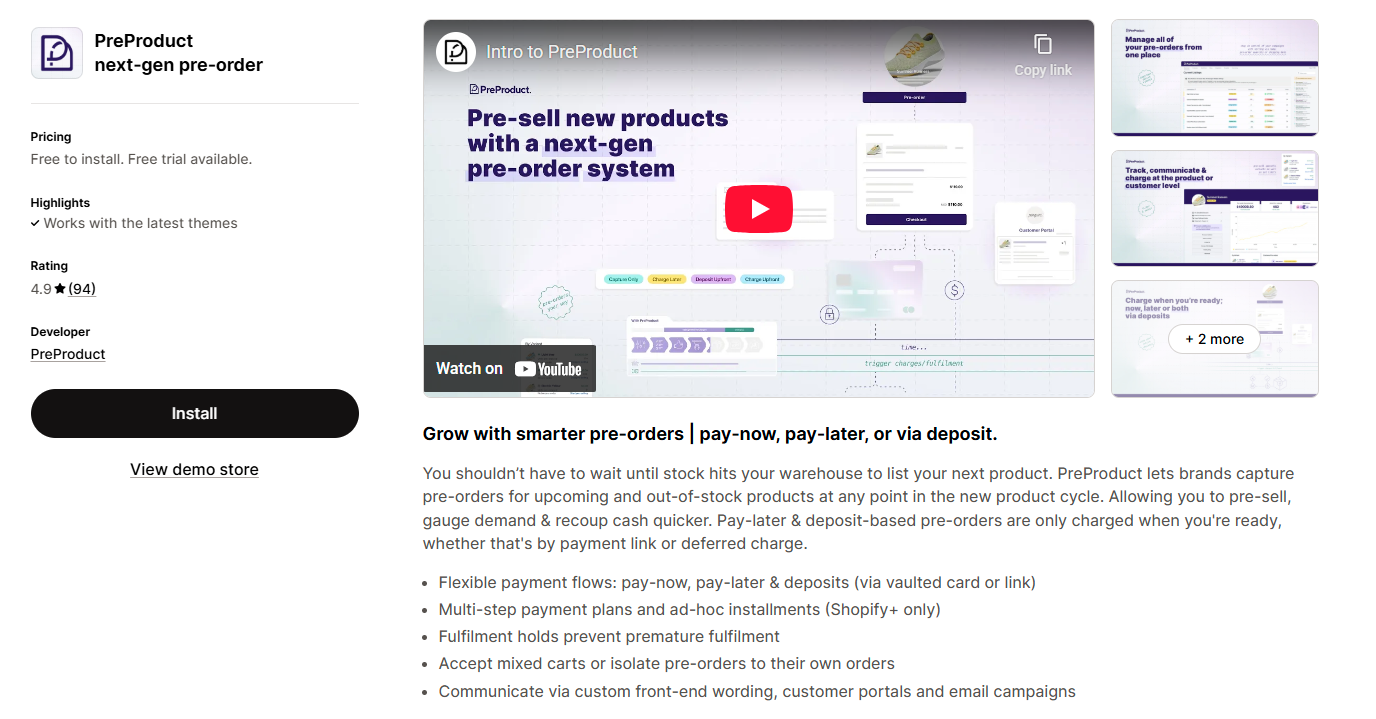
Task: Click the sneaker product image in video
Action: pos(915,58)
